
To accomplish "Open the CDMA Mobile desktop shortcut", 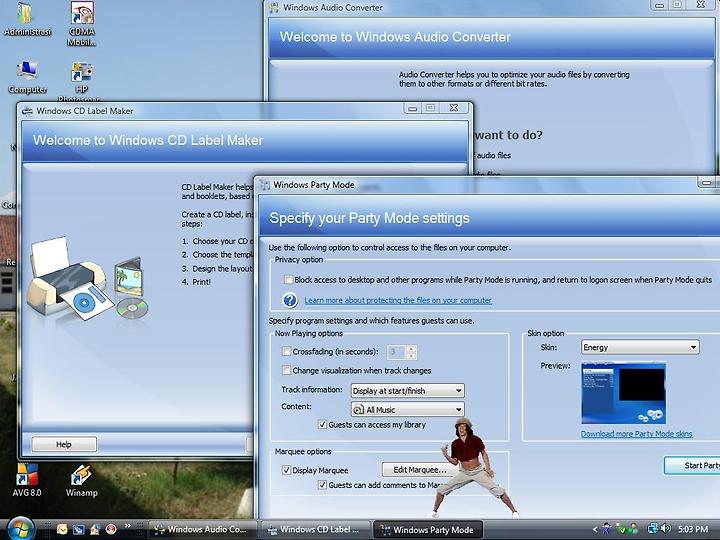I will tap(82, 23).
